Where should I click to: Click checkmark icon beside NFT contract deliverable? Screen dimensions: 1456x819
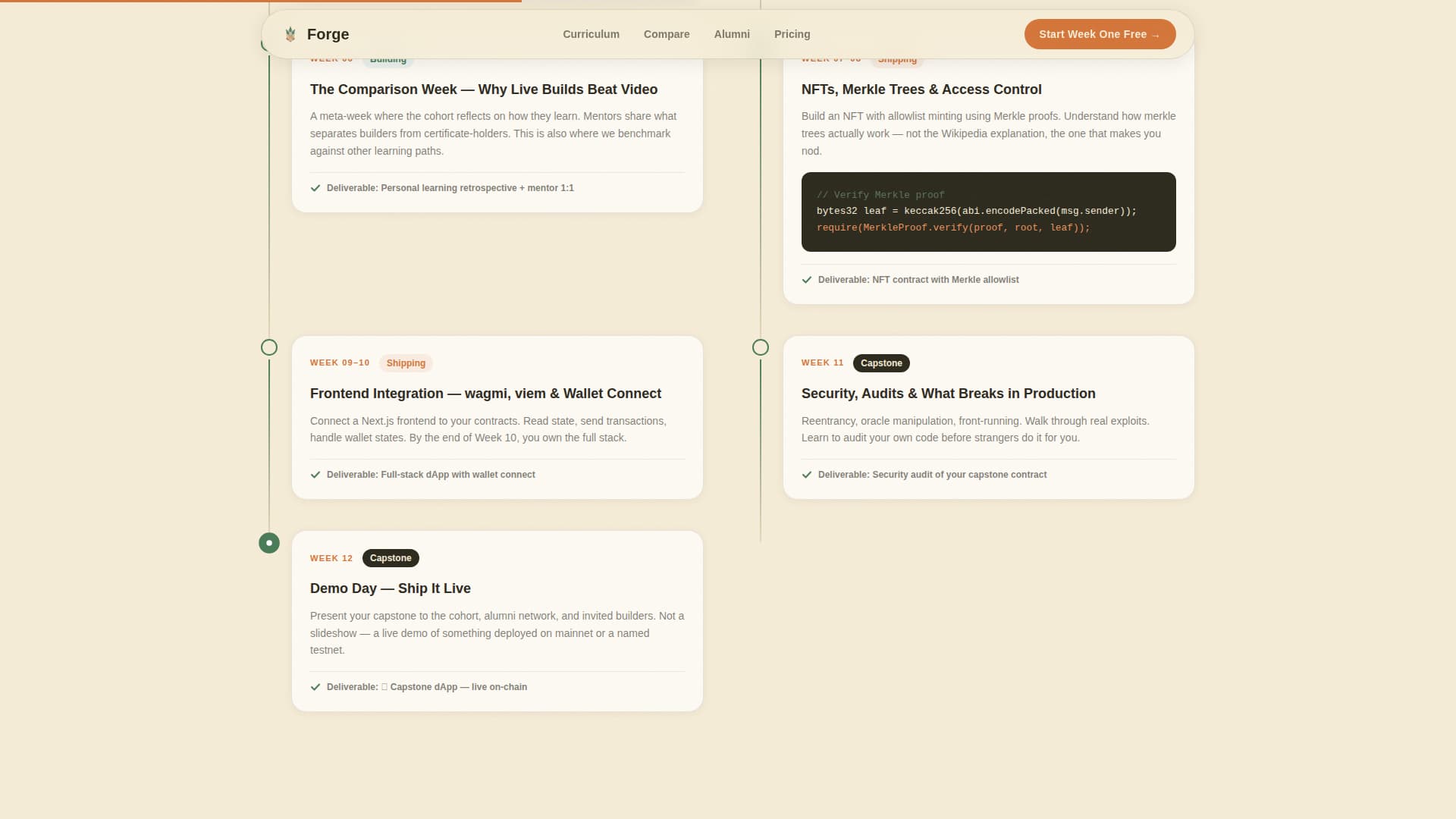click(807, 280)
